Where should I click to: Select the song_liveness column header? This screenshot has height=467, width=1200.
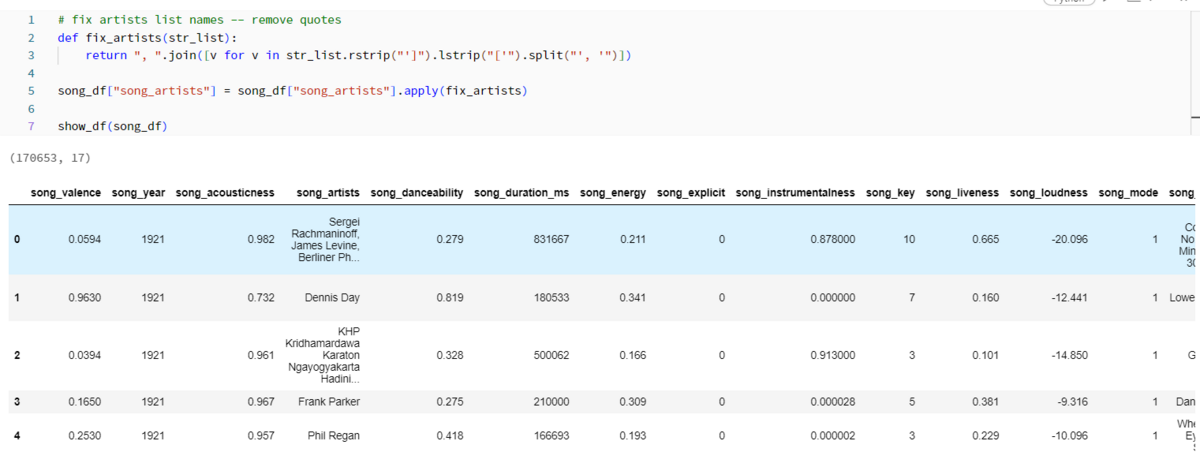pyautogui.click(x=962, y=192)
